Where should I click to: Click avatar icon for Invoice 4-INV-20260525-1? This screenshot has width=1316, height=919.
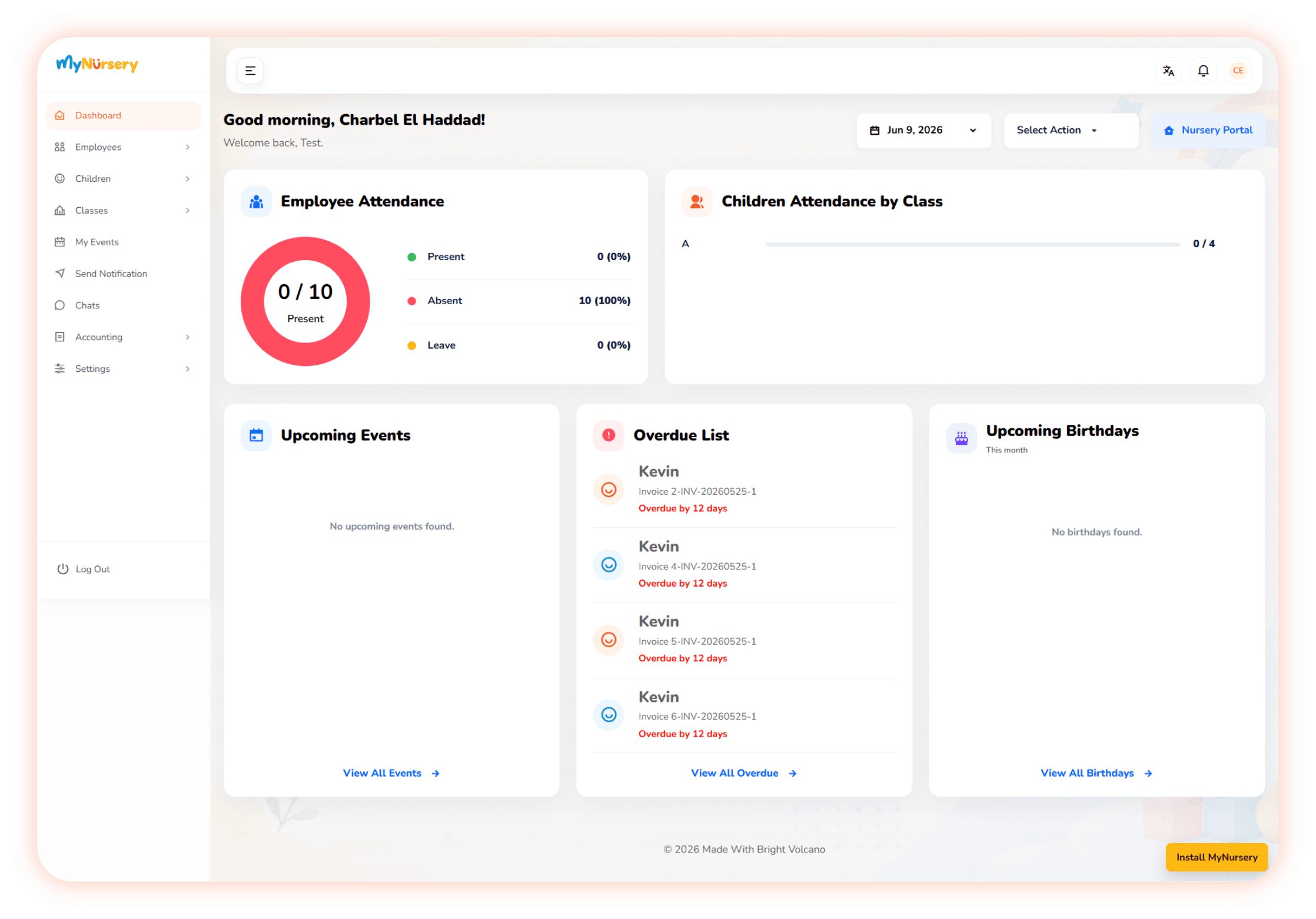(x=609, y=565)
